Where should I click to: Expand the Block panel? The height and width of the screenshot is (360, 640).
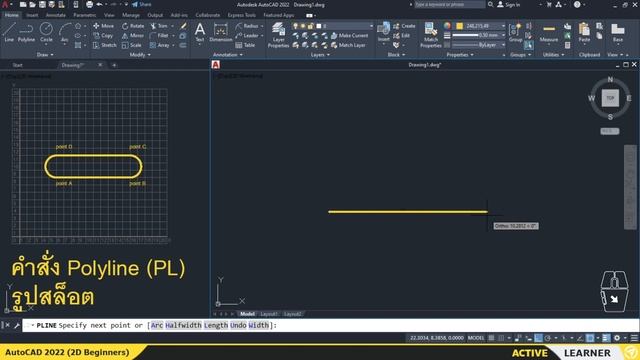pos(396,55)
